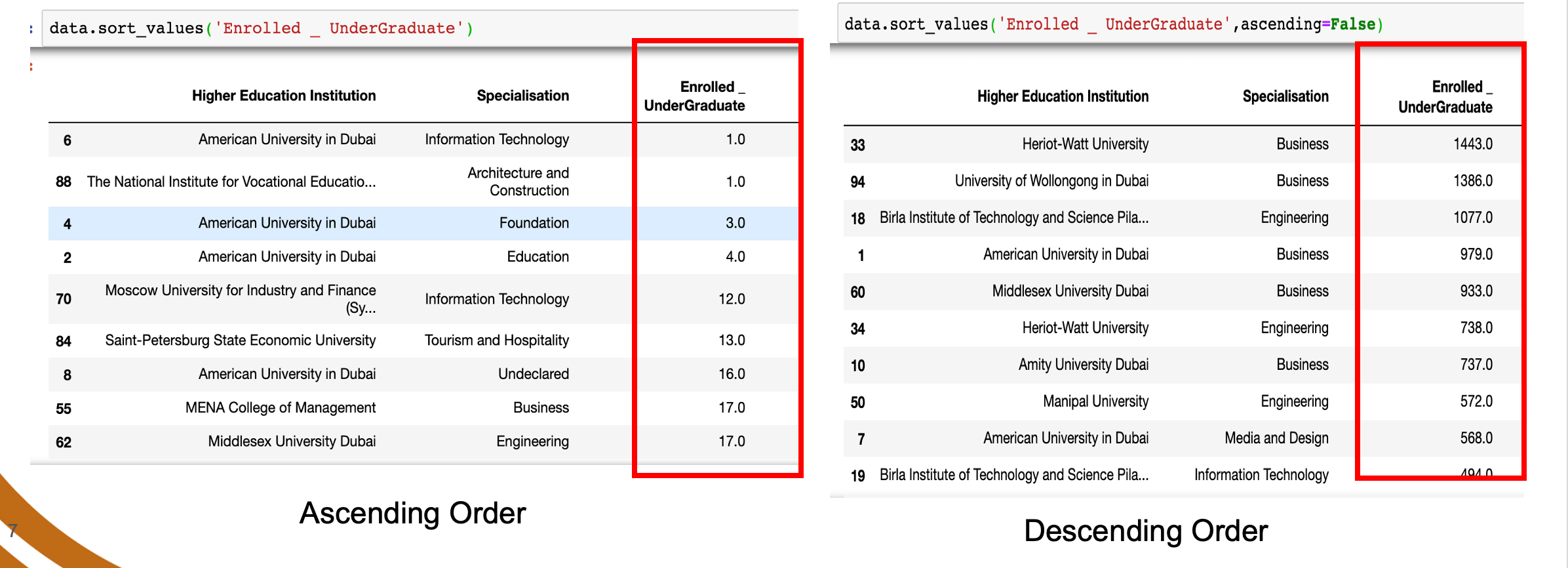The height and width of the screenshot is (568, 1568).
Task: Click row index 55 in the Ascending Order table
Action: pyautogui.click(x=64, y=409)
